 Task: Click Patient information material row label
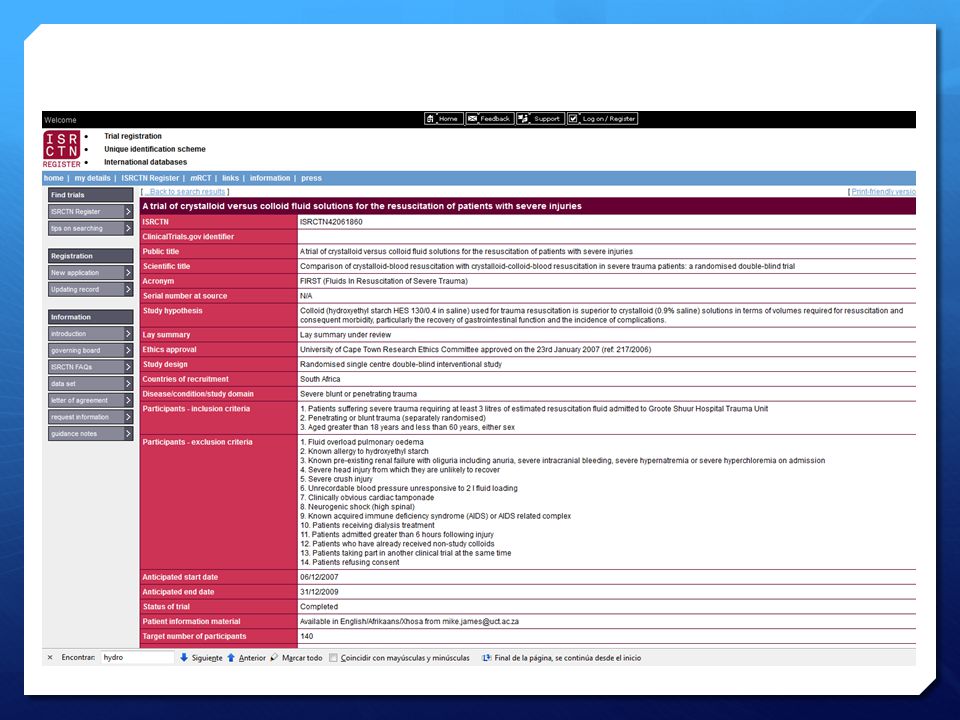coord(191,621)
